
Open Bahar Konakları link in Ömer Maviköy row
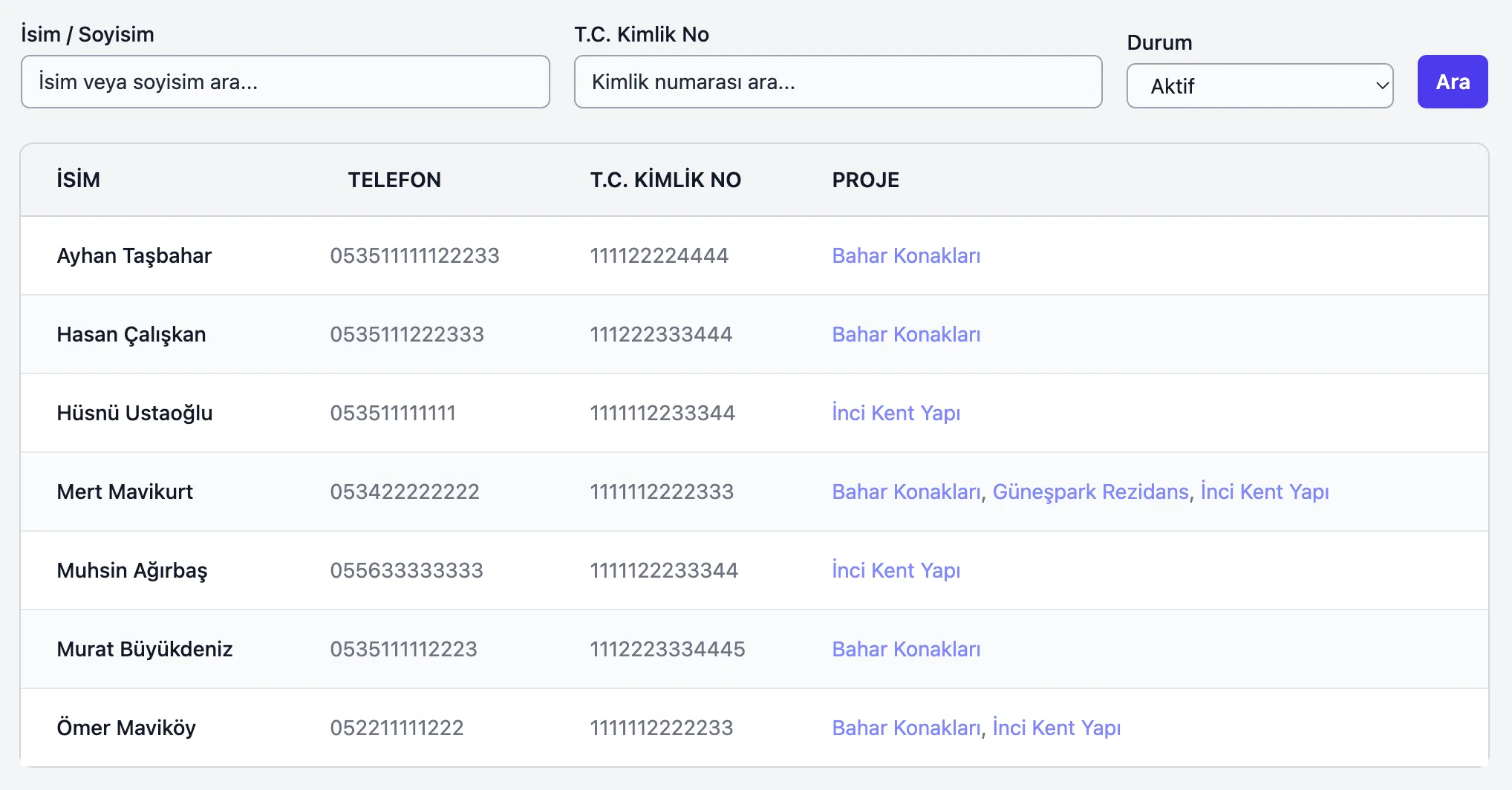point(906,728)
